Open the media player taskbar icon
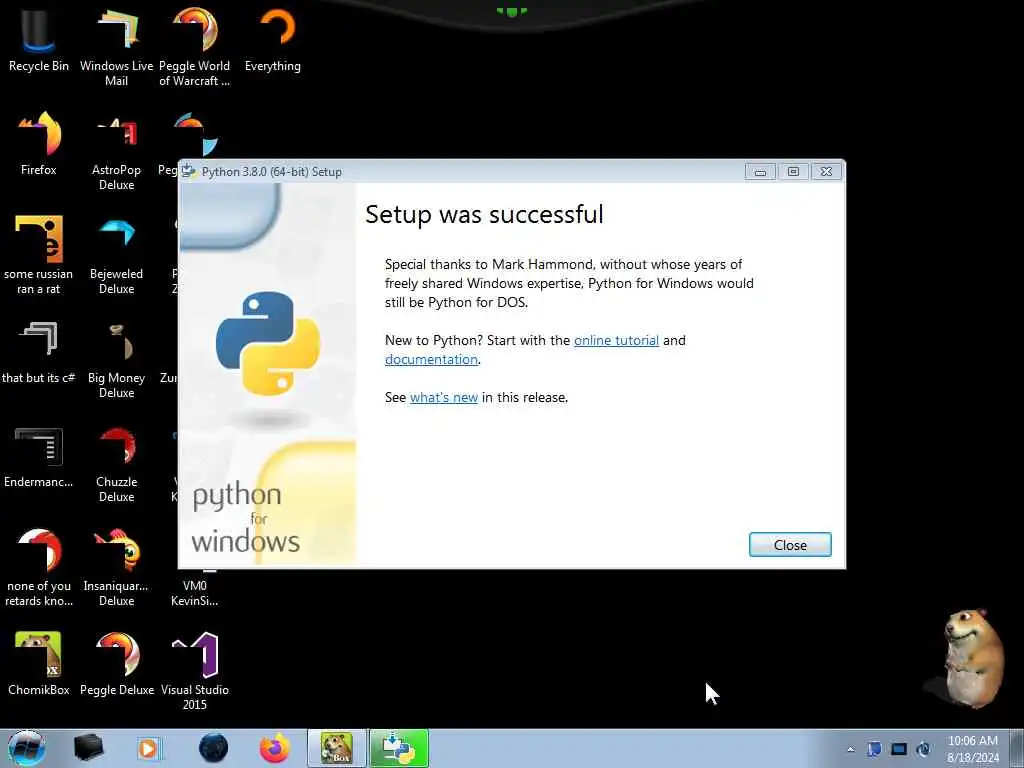1024x768 pixels. [149, 748]
